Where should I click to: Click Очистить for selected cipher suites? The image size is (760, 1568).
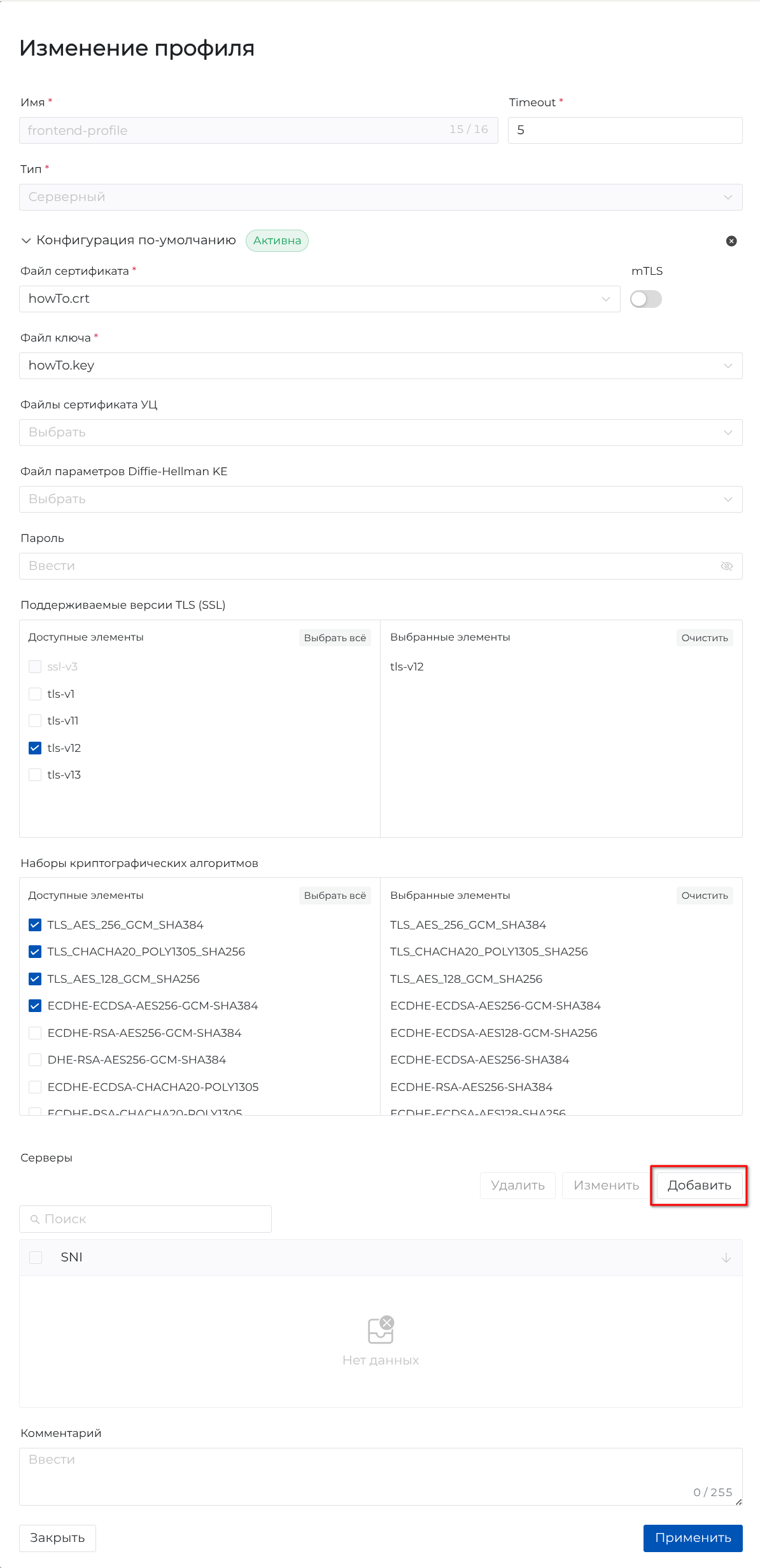point(704,896)
